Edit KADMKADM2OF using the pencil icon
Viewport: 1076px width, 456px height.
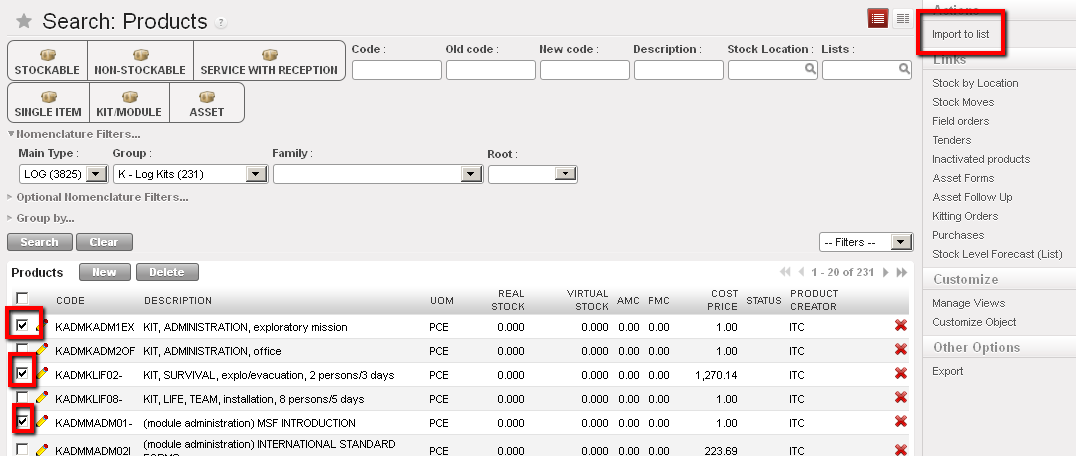point(42,349)
